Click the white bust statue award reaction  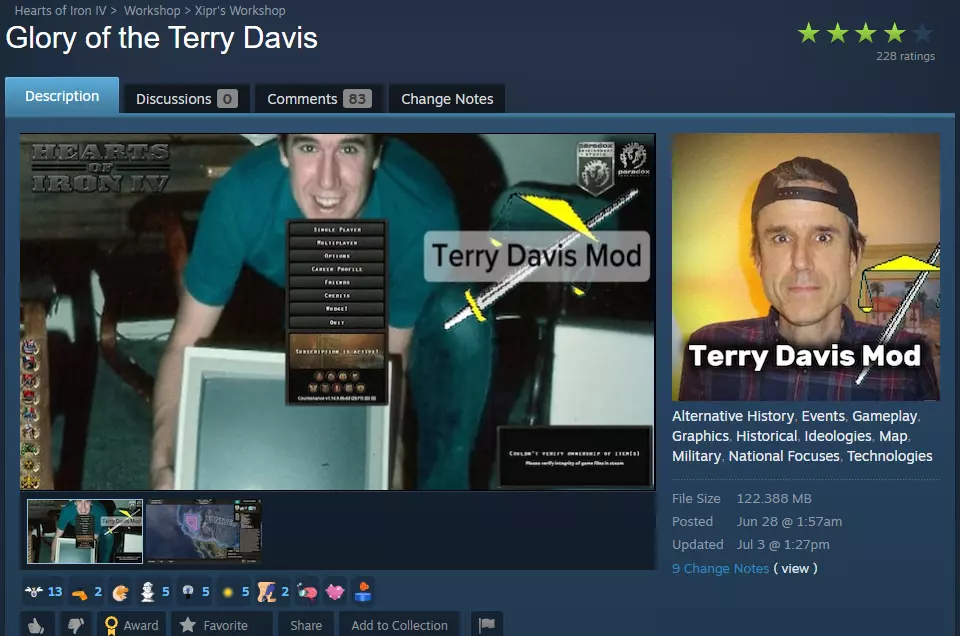pyautogui.click(x=154, y=591)
